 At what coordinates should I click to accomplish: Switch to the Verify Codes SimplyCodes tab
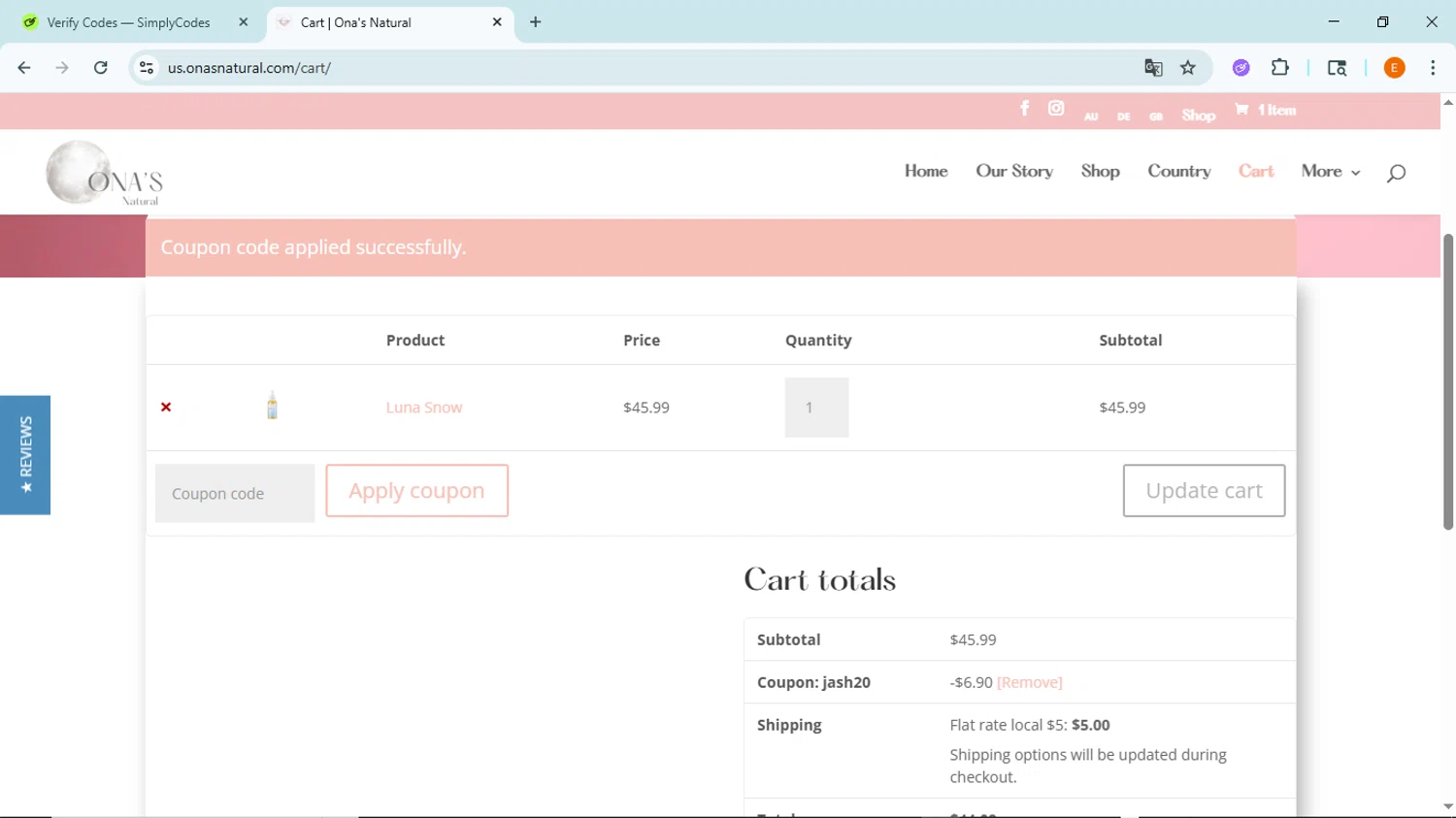click(128, 22)
